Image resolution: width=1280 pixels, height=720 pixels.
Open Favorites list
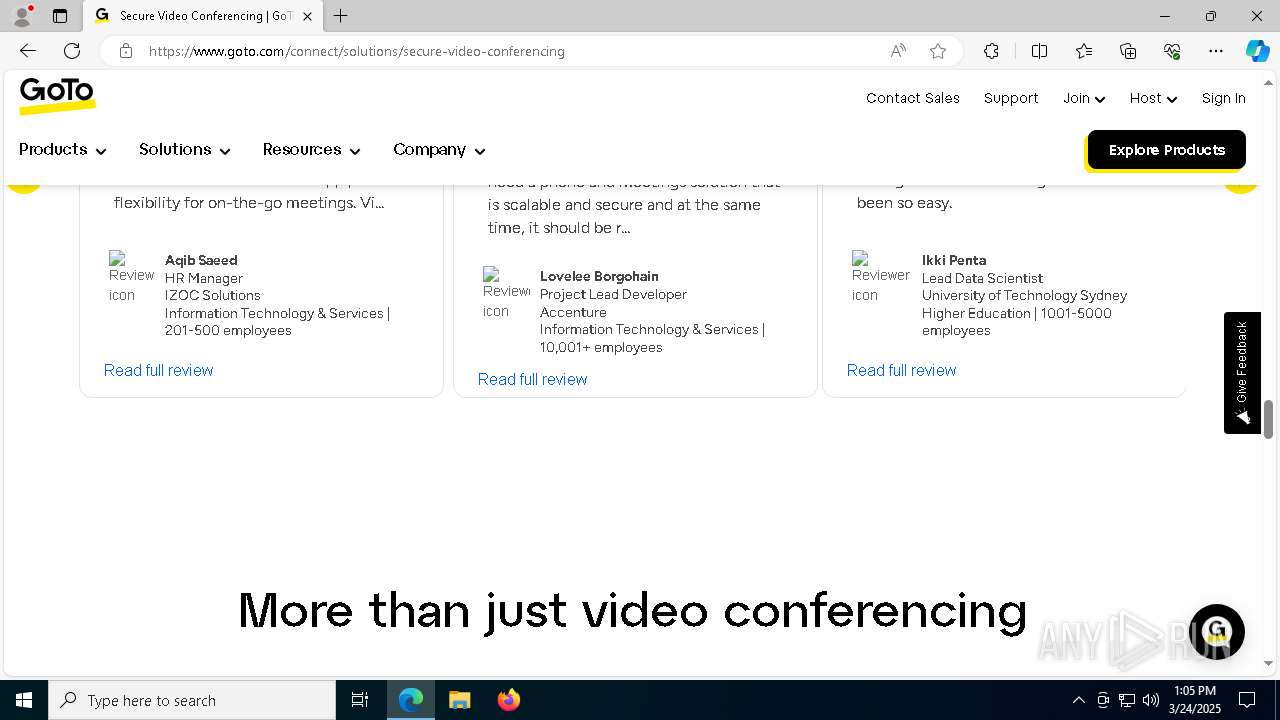point(1084,51)
